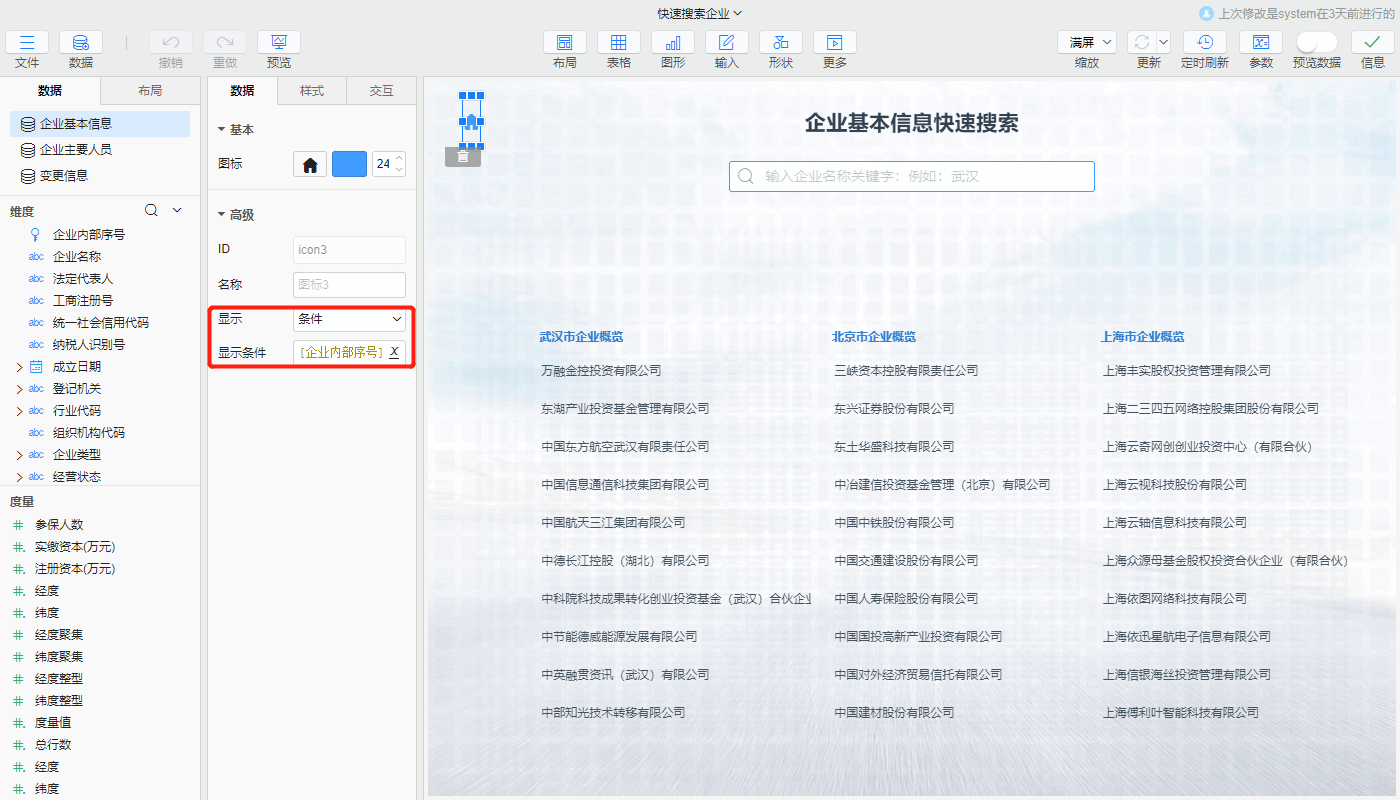
Task: Click the 更新 refresh icon
Action: [1141, 42]
